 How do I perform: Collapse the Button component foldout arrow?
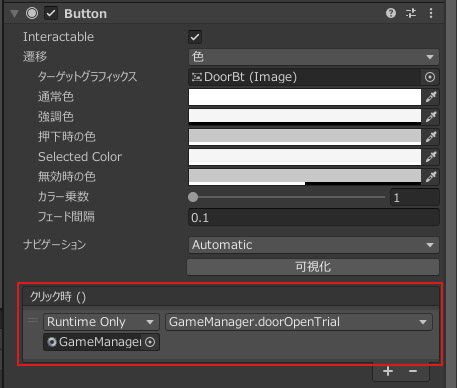coord(14,14)
